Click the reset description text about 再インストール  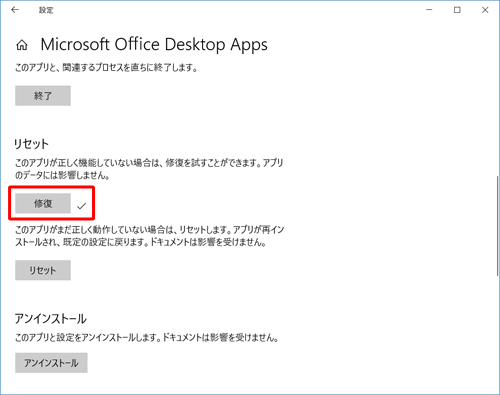[x=150, y=236]
